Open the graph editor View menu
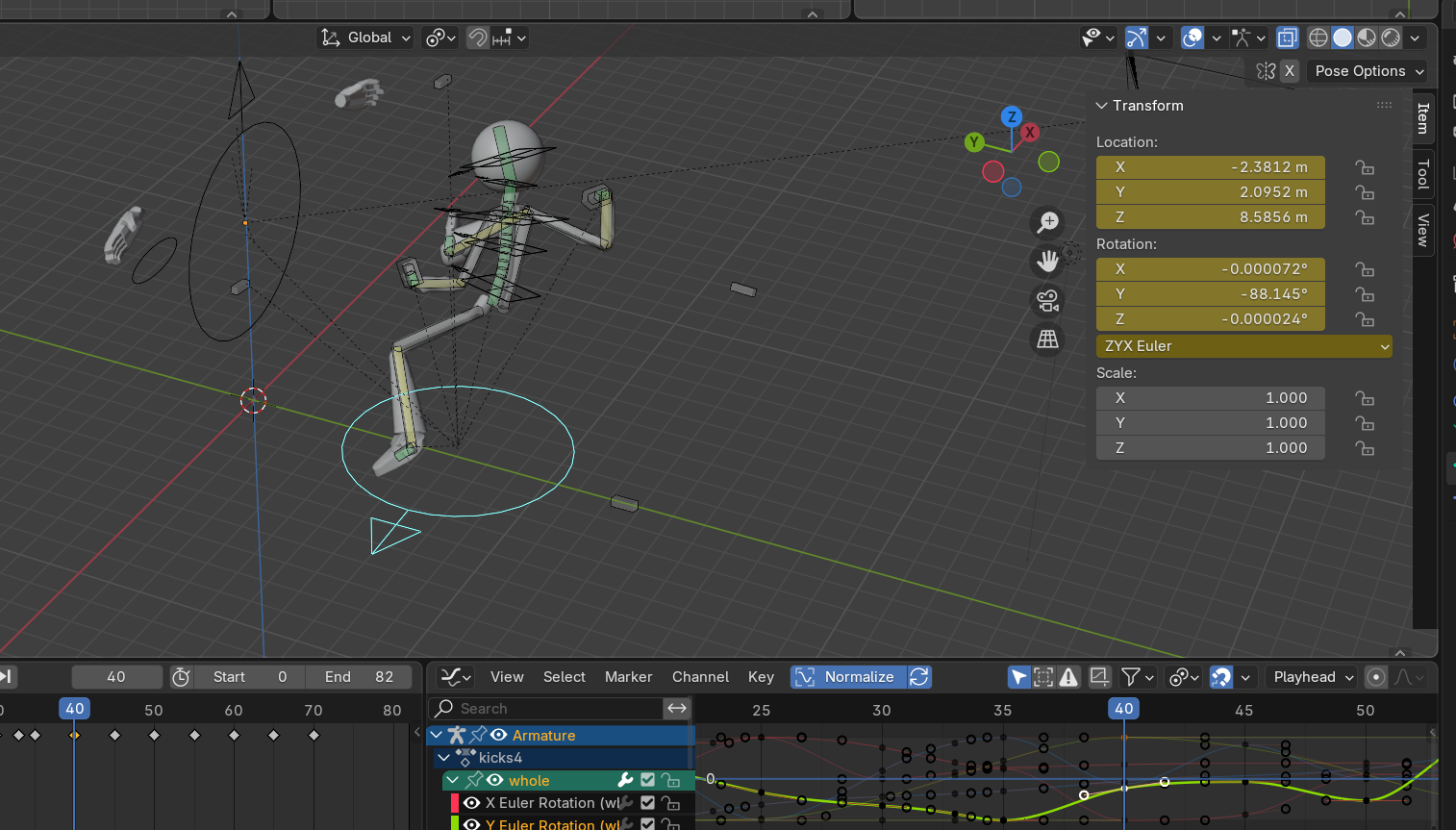This screenshot has width=1456, height=830. pyautogui.click(x=507, y=677)
